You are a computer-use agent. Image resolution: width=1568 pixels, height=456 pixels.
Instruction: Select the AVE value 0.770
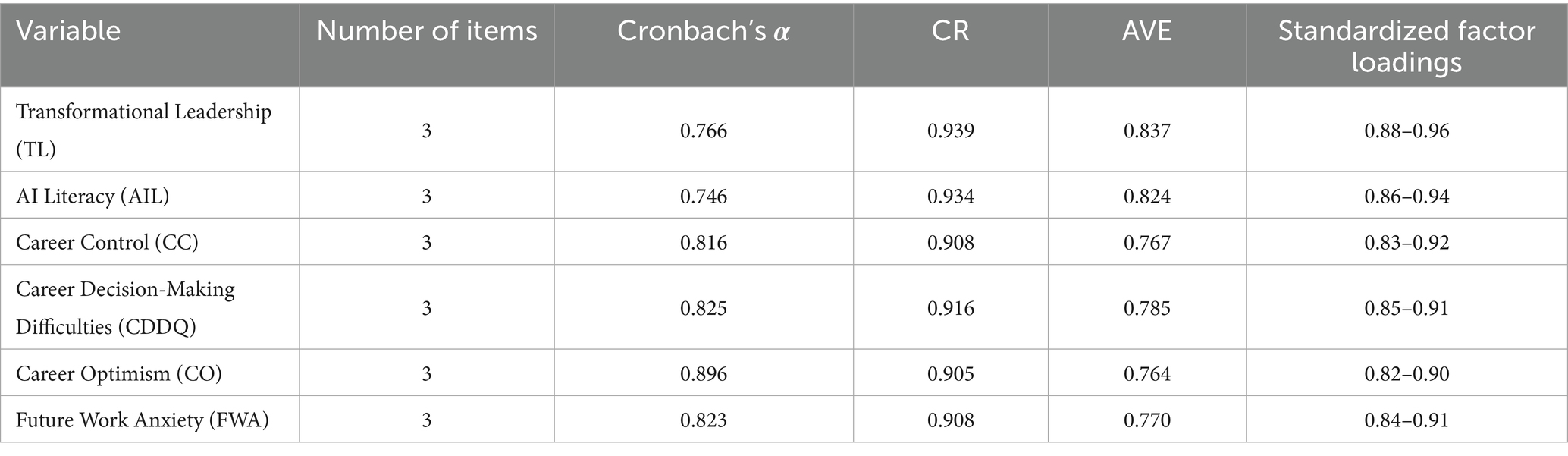point(1147,420)
